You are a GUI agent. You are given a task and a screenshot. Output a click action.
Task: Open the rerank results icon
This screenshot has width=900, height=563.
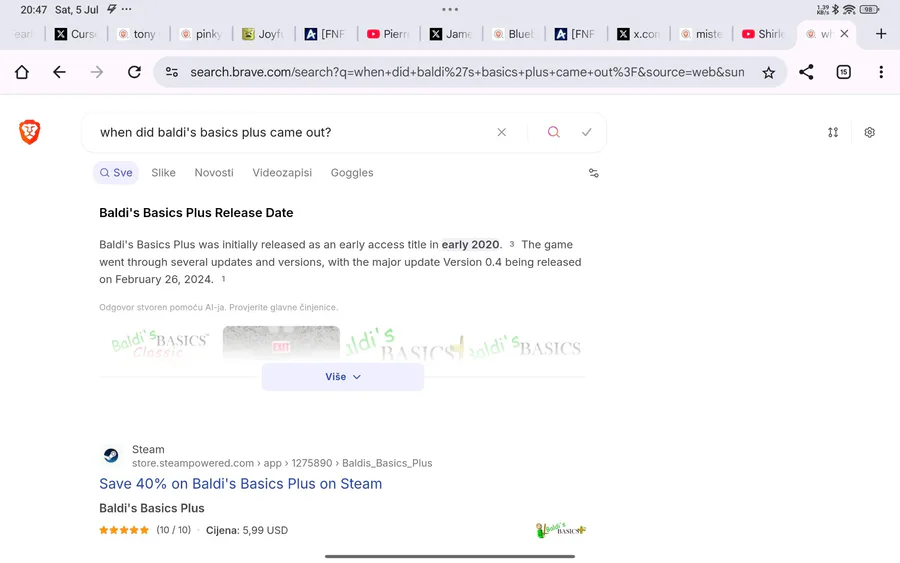pyautogui.click(x=833, y=133)
